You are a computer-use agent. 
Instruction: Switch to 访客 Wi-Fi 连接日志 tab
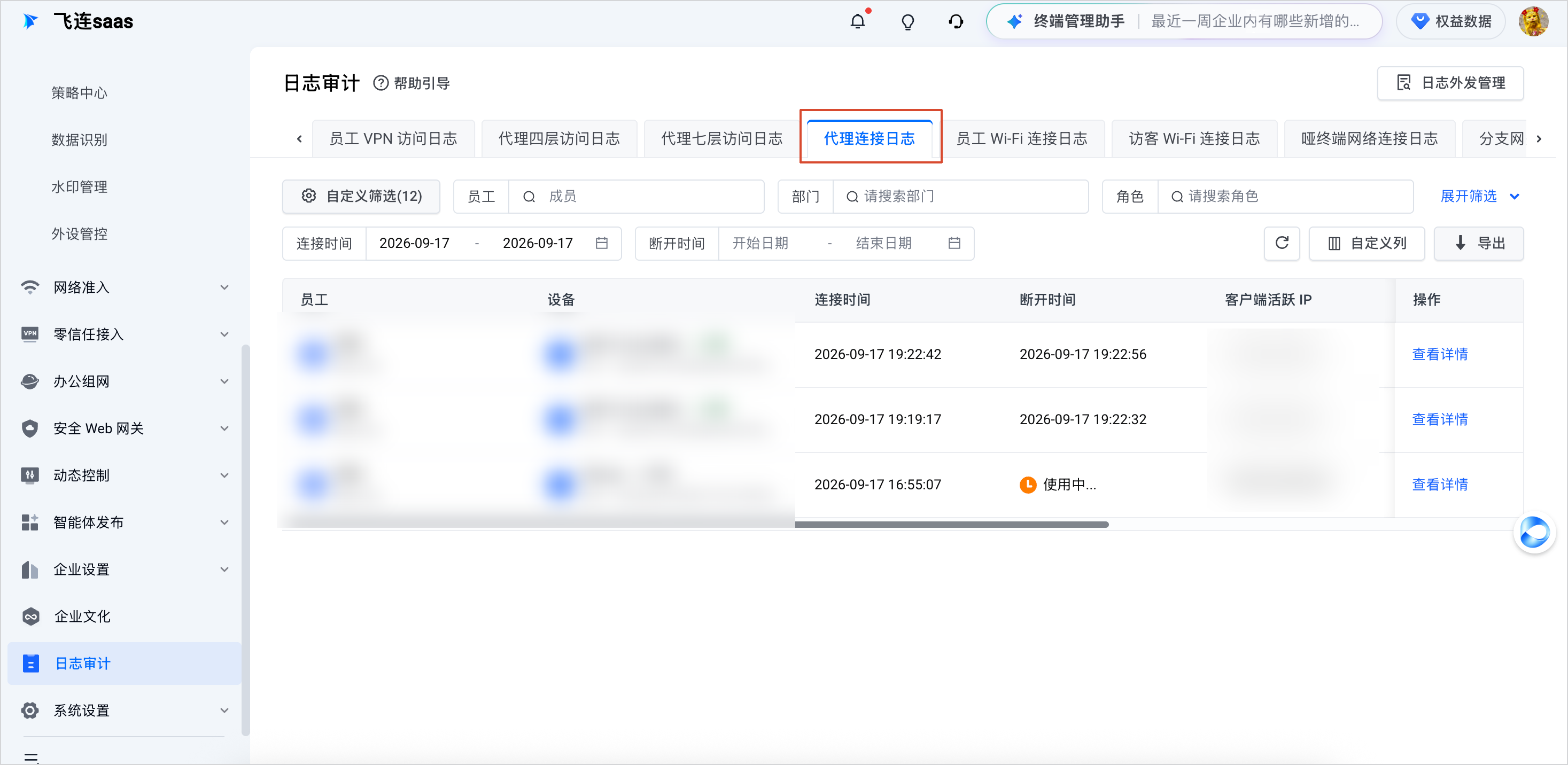[1194, 139]
